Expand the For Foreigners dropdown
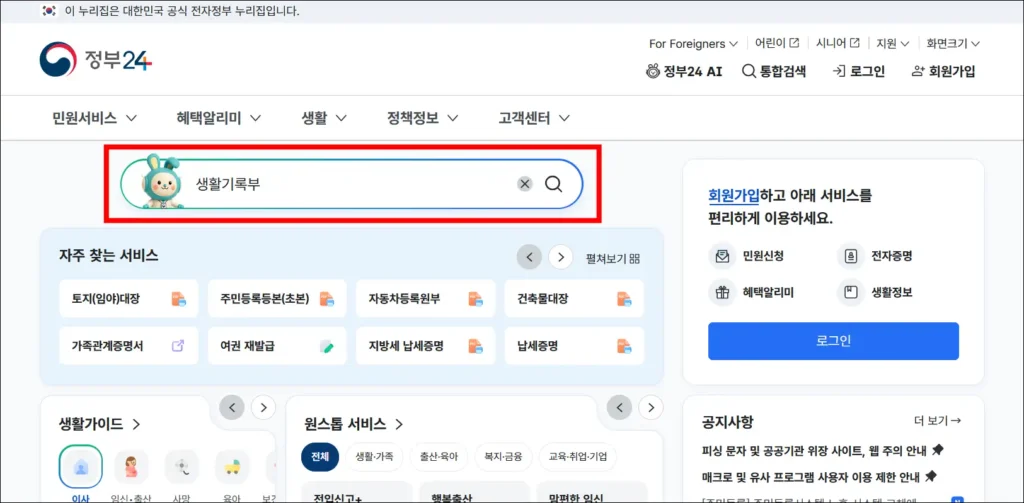The height and width of the screenshot is (503, 1024). click(x=693, y=44)
